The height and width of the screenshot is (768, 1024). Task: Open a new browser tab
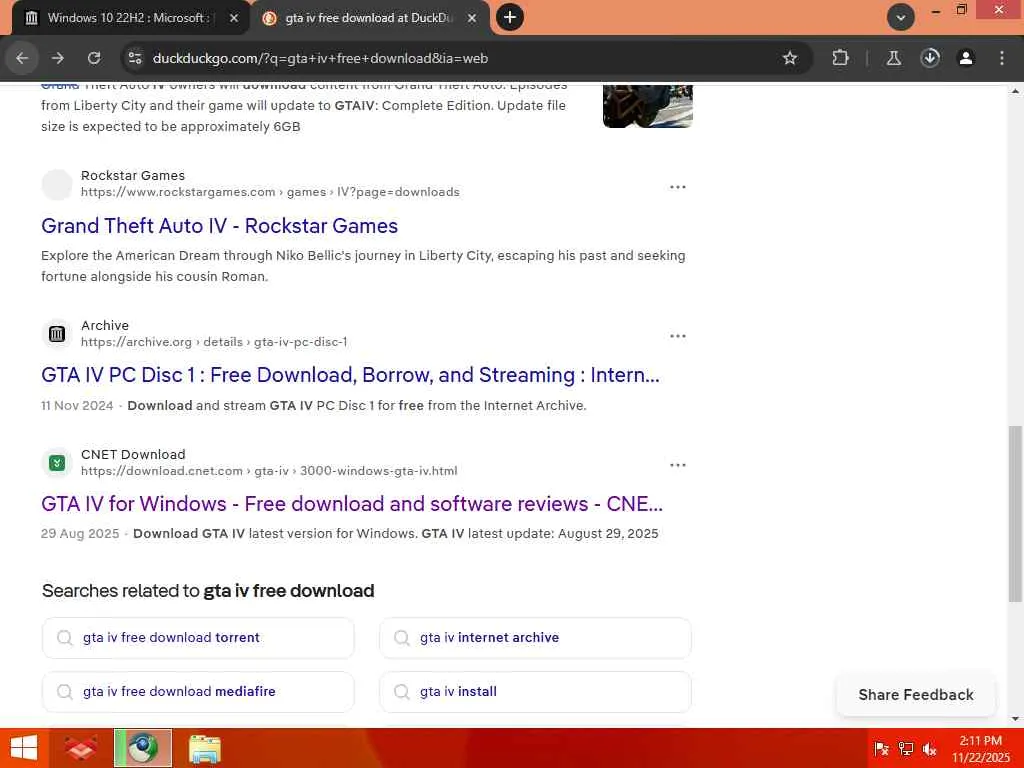(x=510, y=18)
